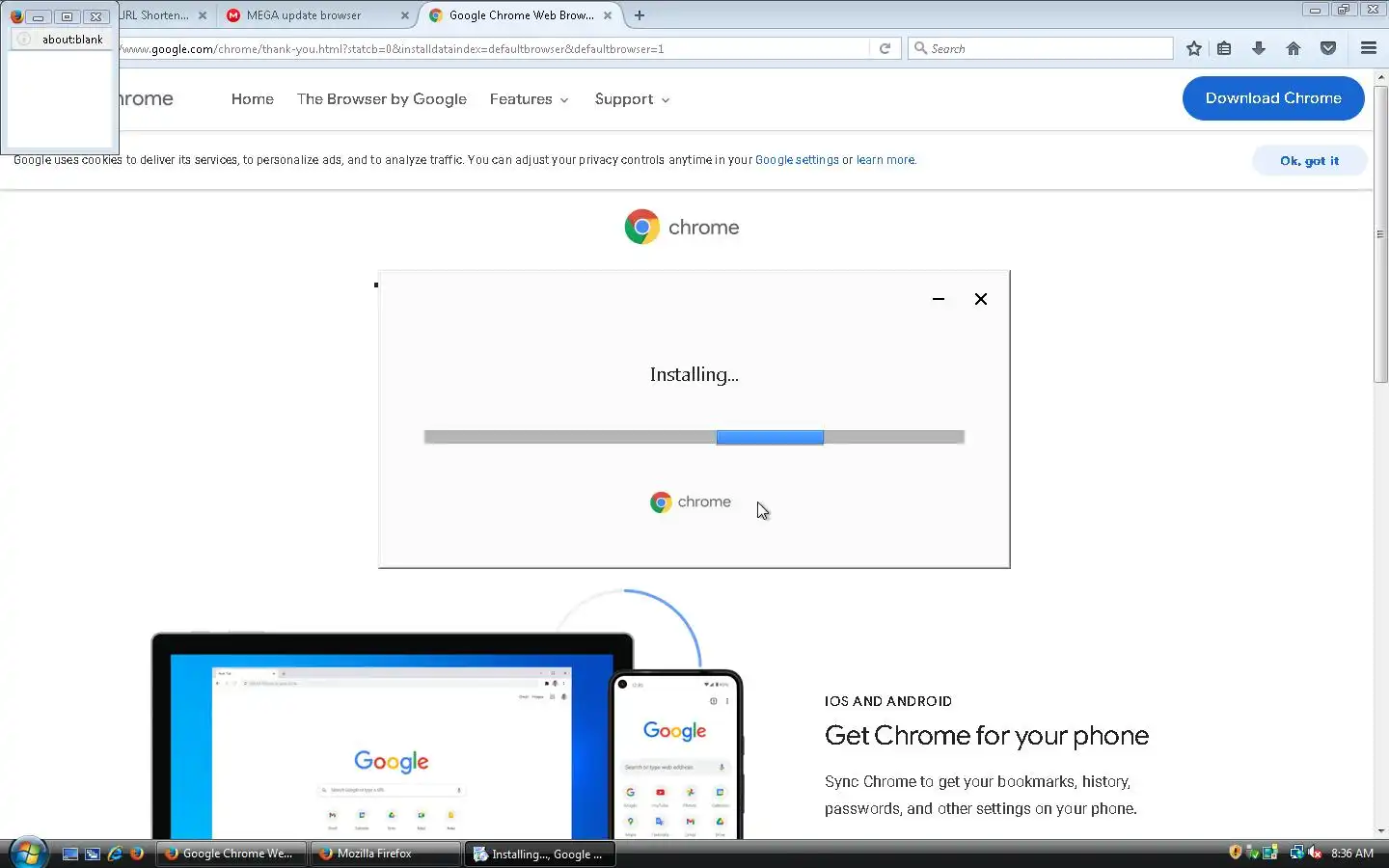Open the bookmarks list icon in Firefox toolbar
This screenshot has height=868, width=1389.
(x=1224, y=48)
